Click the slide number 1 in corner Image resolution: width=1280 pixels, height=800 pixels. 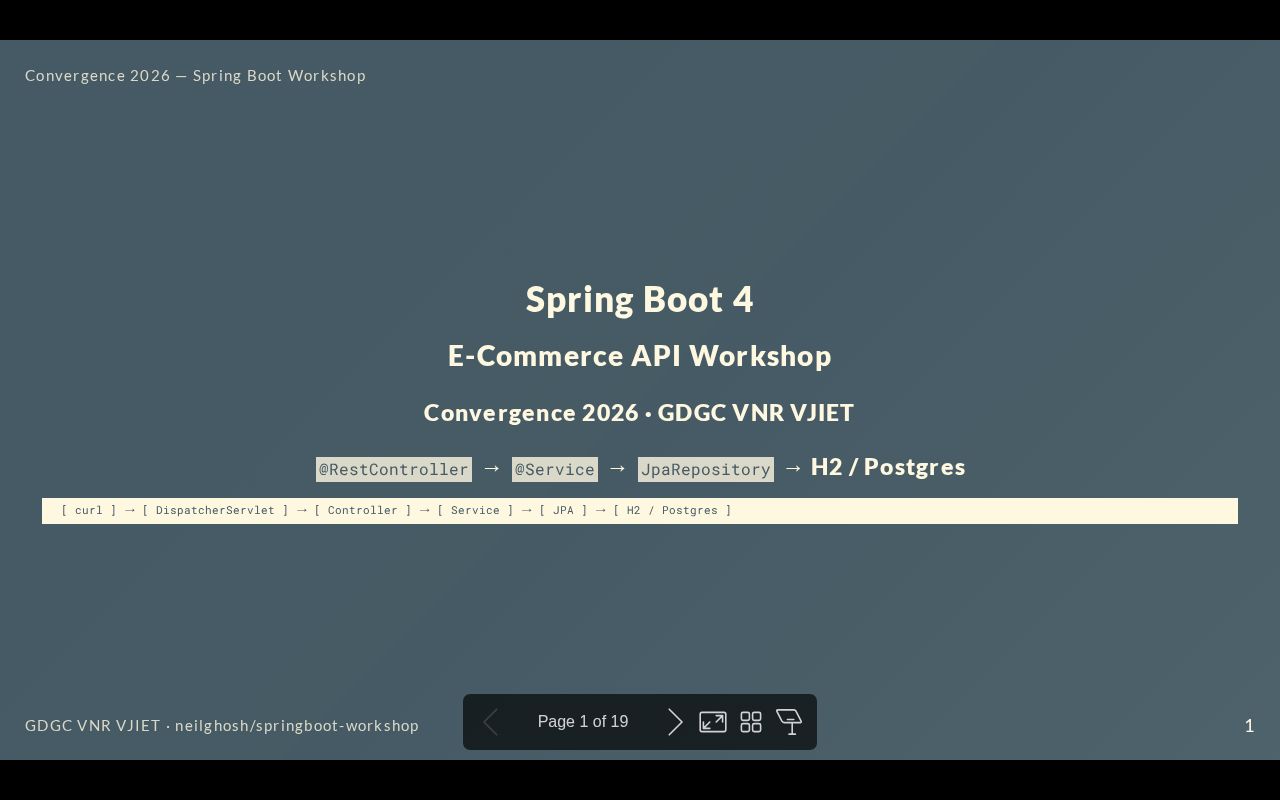tap(1249, 726)
